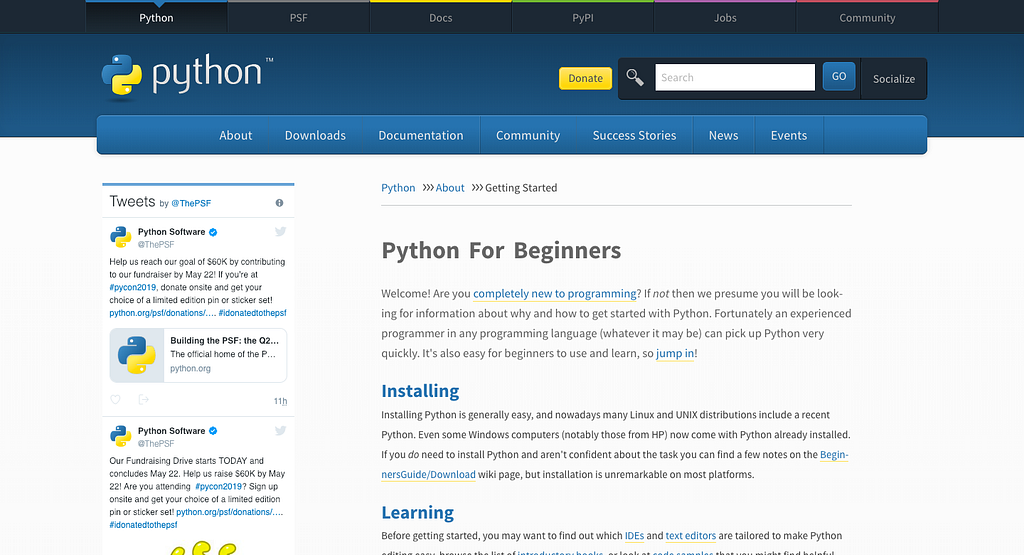Click the #pycon2019 hashtag in the first tweet
This screenshot has height=555, width=1024.
point(133,287)
